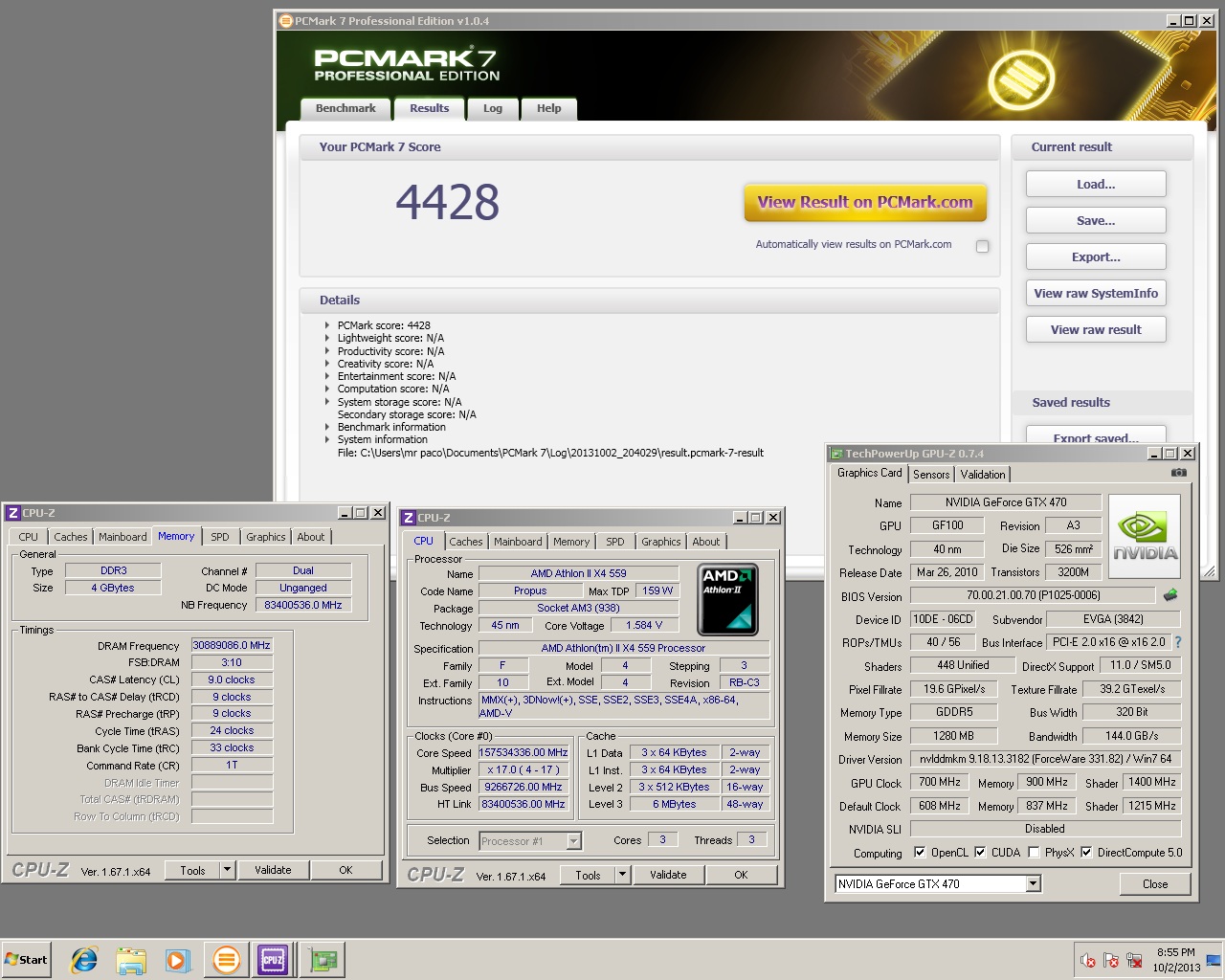Click the BIOS Version field in GPU-Z
The width and height of the screenshot is (1225, 980).
1033,595
